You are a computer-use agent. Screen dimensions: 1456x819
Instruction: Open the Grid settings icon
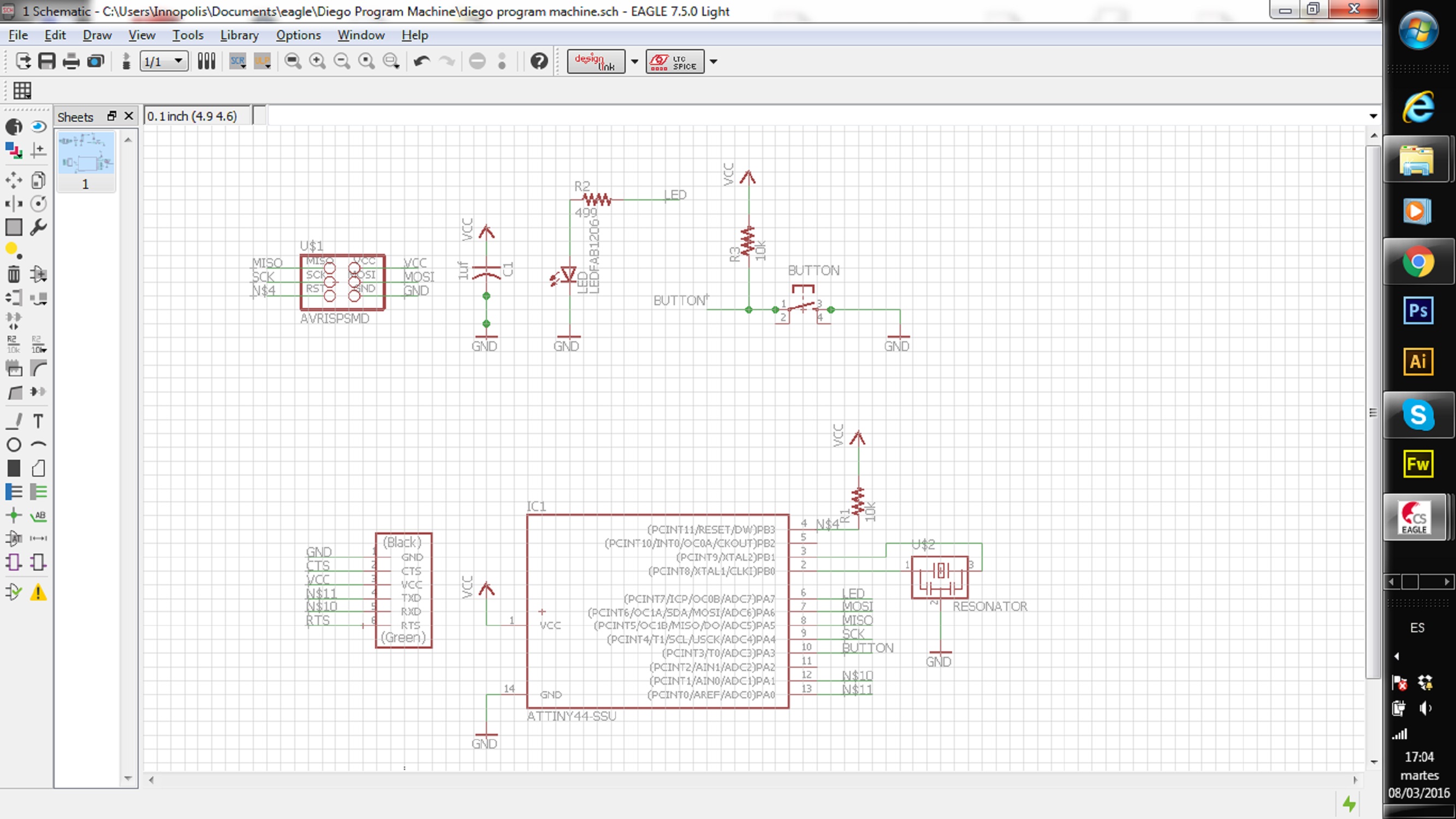pos(22,91)
